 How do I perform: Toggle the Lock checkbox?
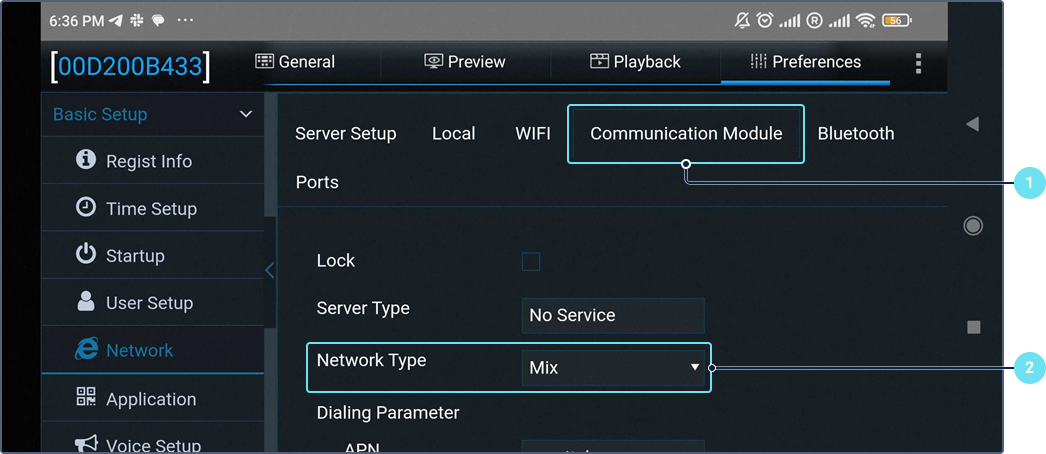point(531,262)
